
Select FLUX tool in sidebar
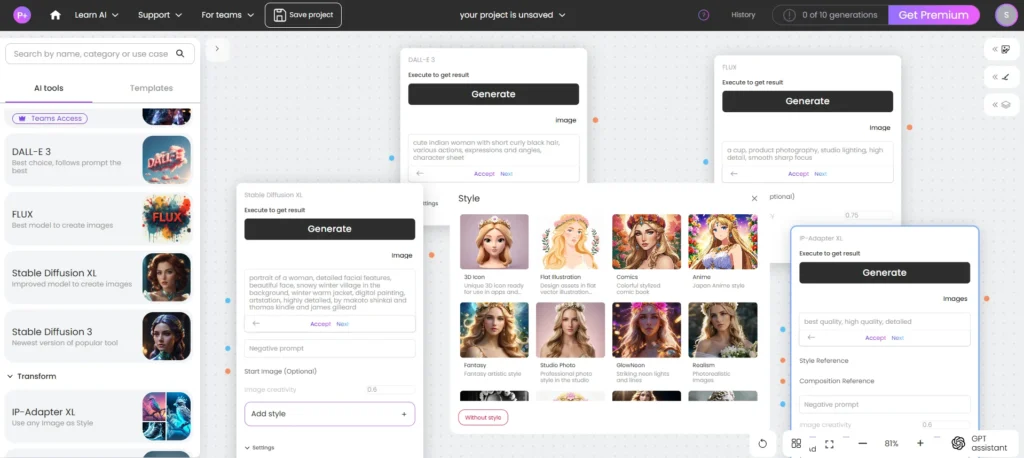coord(99,219)
